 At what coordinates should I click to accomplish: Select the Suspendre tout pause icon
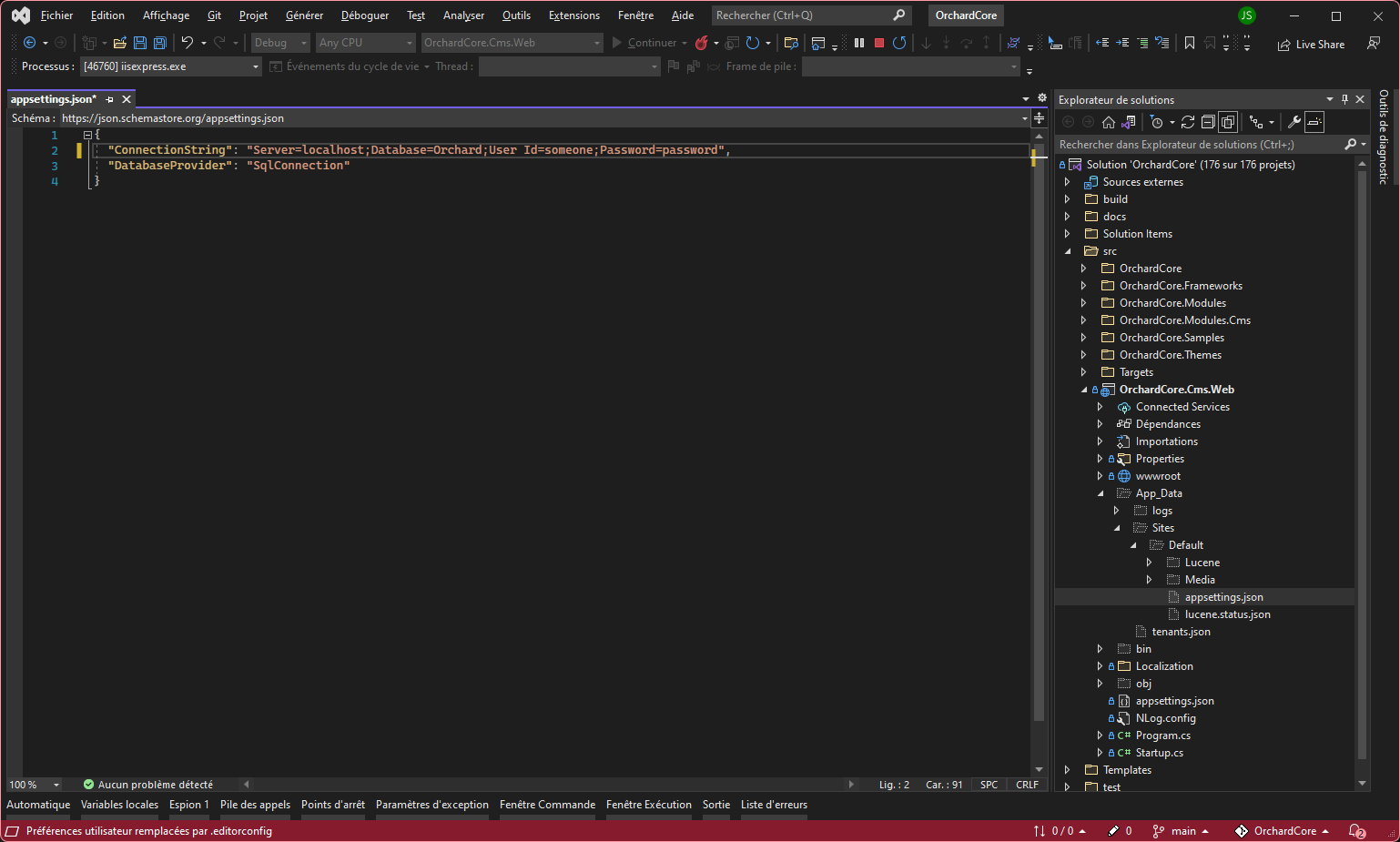tap(859, 43)
